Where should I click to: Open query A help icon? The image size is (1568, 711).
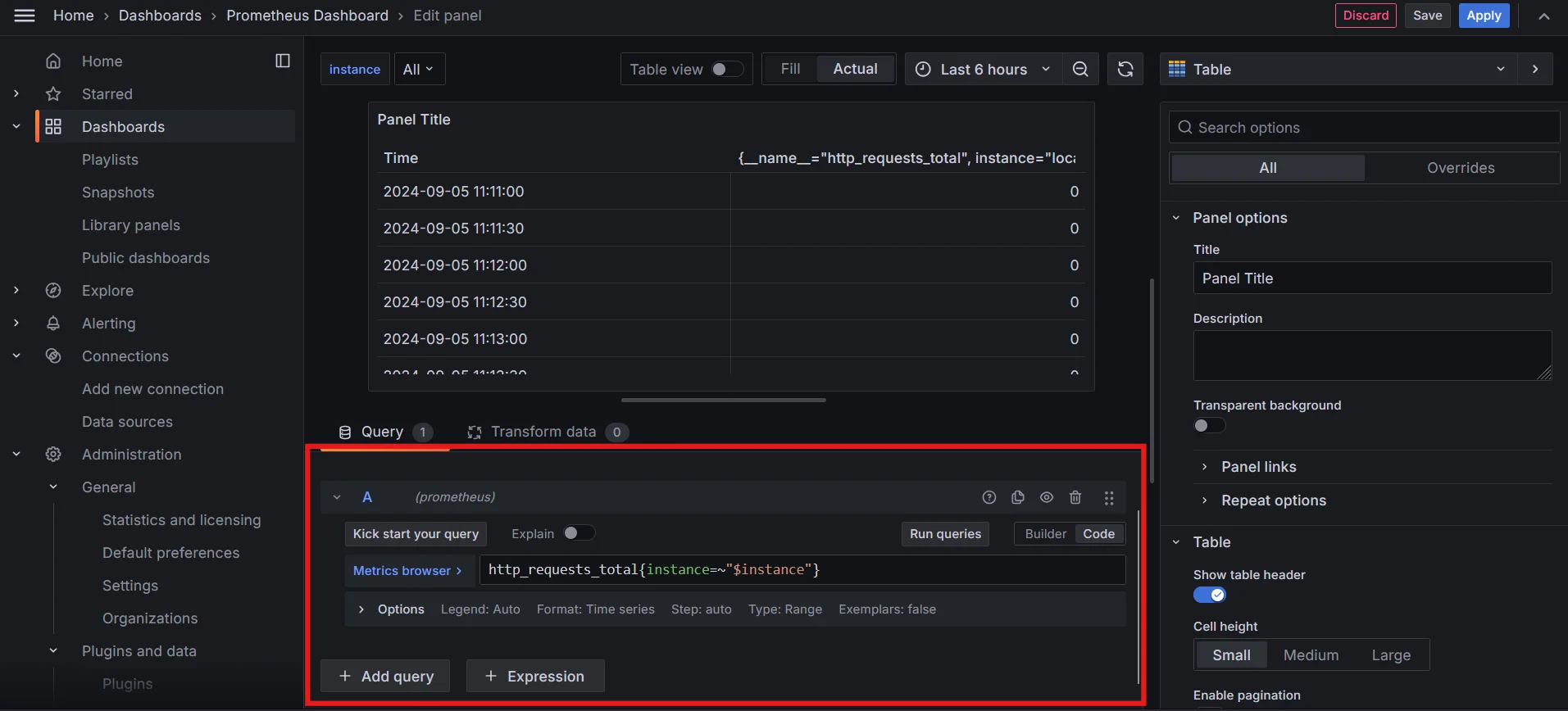tap(989, 497)
